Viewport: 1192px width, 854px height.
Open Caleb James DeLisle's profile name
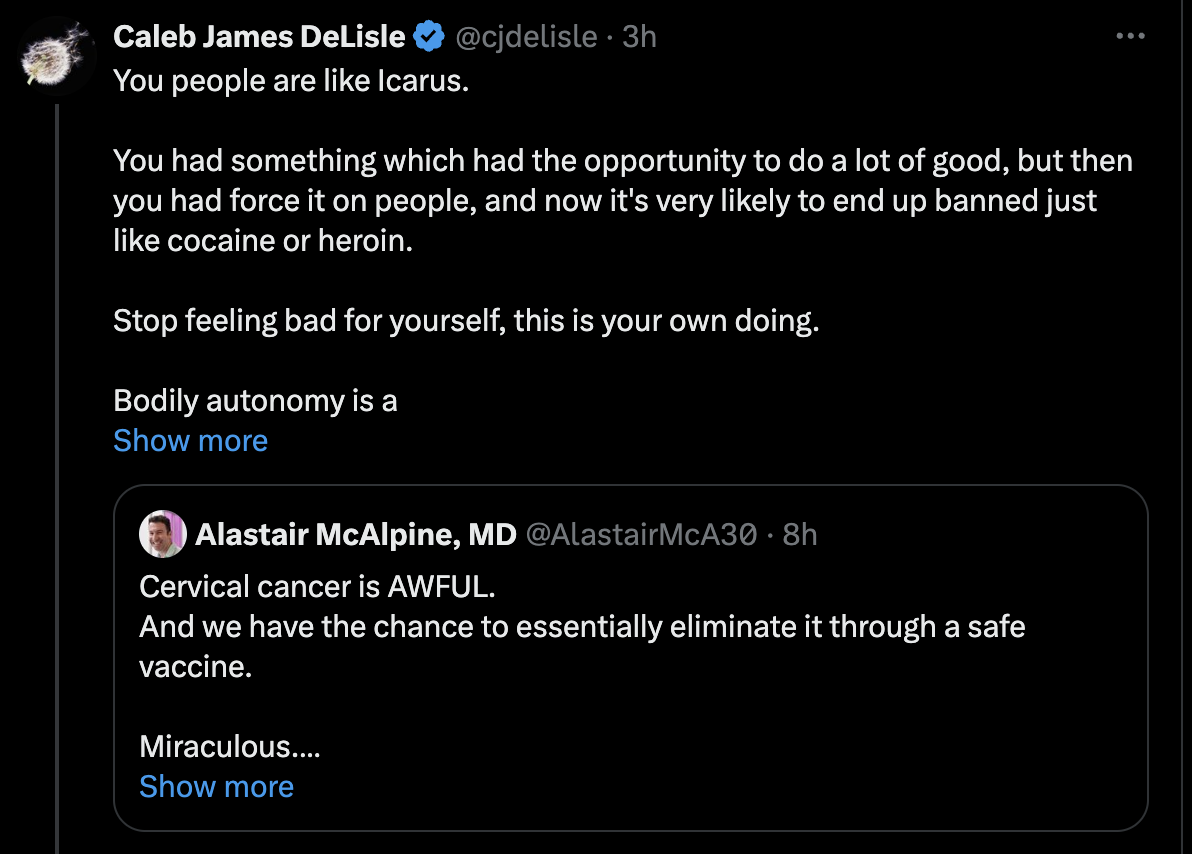pos(260,37)
